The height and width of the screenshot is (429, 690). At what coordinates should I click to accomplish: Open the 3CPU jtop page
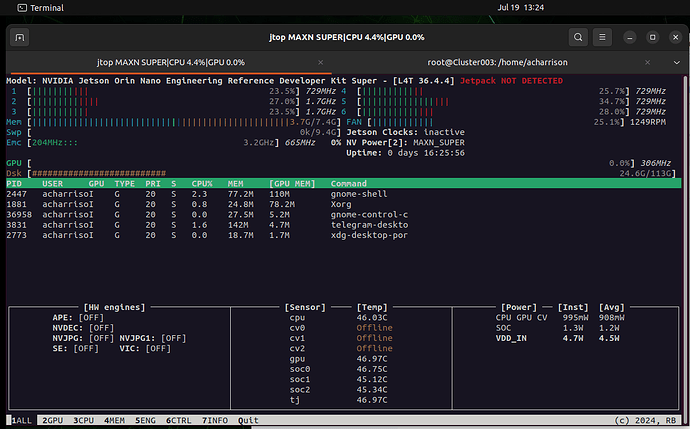click(x=84, y=420)
